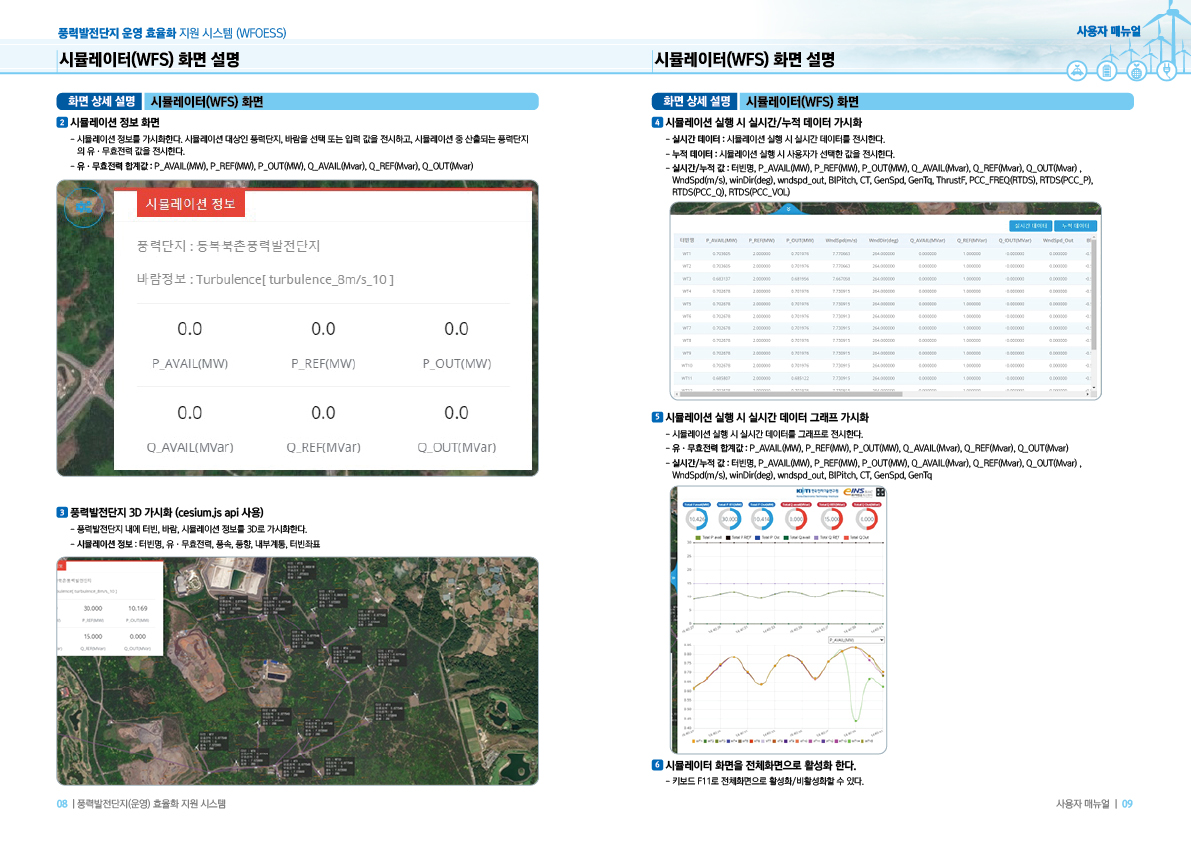Screen dimensions: 1191x842
Task: Click the P_AVAIL(MW) label in simulation info panel
Action: click(x=190, y=364)
